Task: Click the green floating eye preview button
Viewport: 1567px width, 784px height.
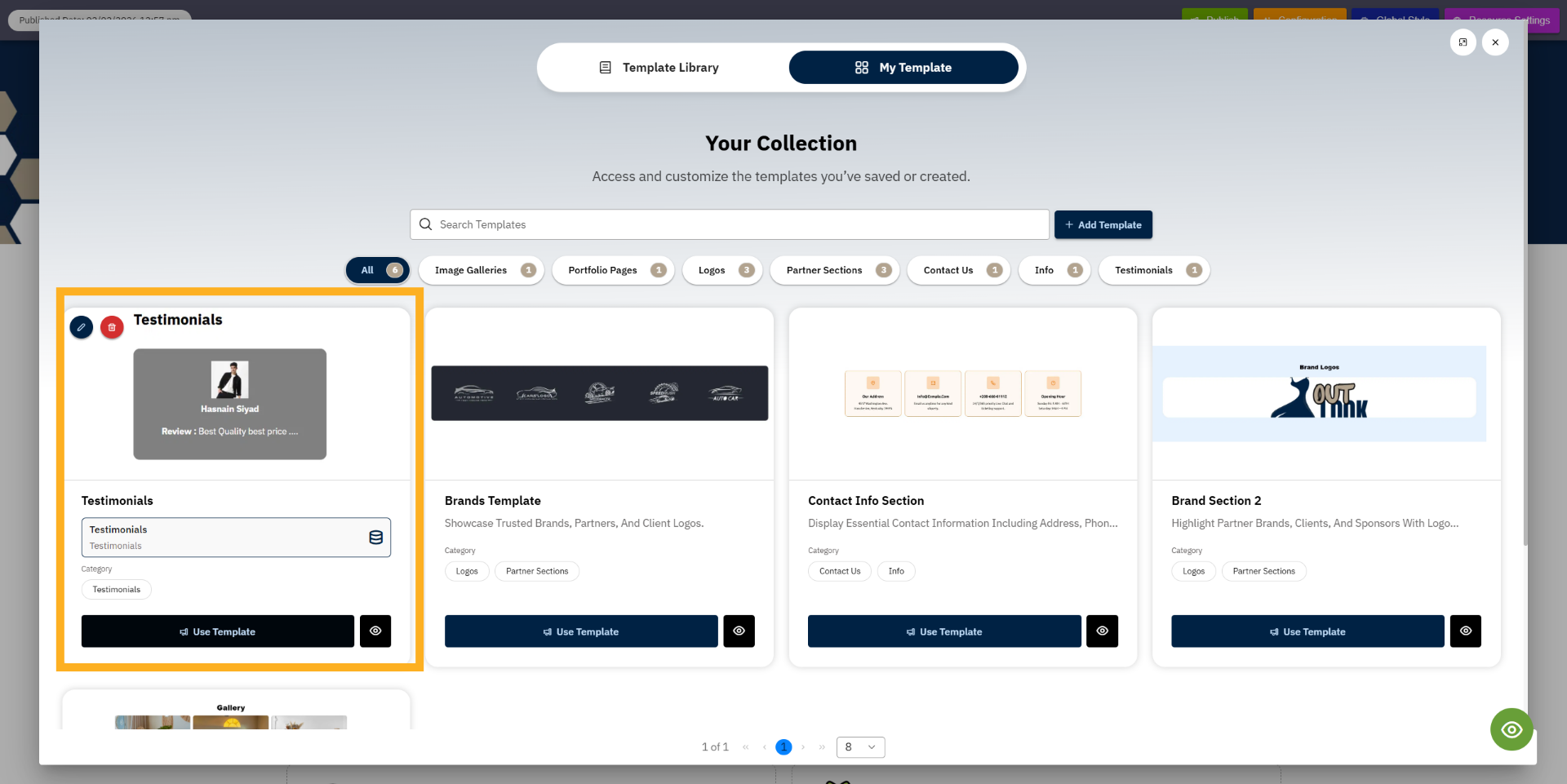Action: click(x=1512, y=729)
